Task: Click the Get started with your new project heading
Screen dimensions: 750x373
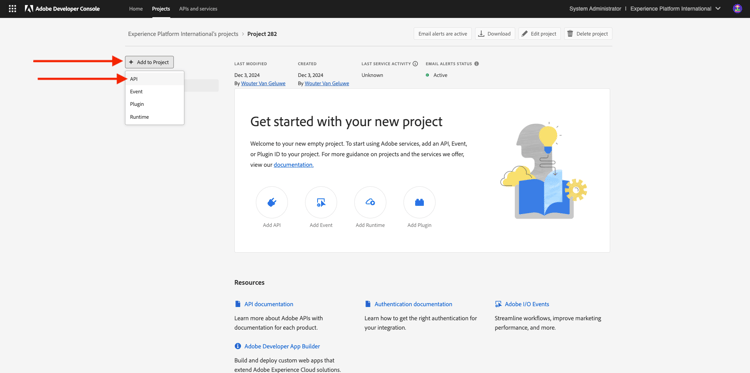Action: pyautogui.click(x=346, y=121)
